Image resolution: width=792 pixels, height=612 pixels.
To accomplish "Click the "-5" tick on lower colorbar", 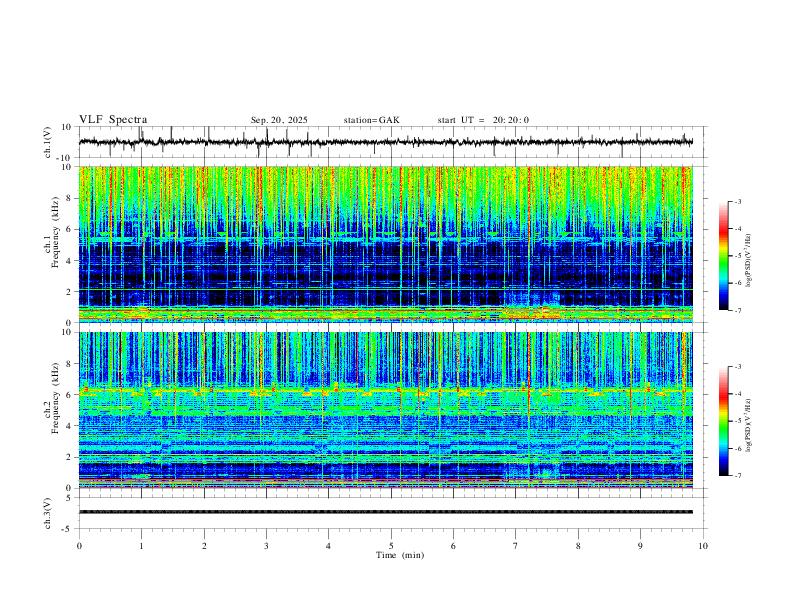I will tap(737, 421).
